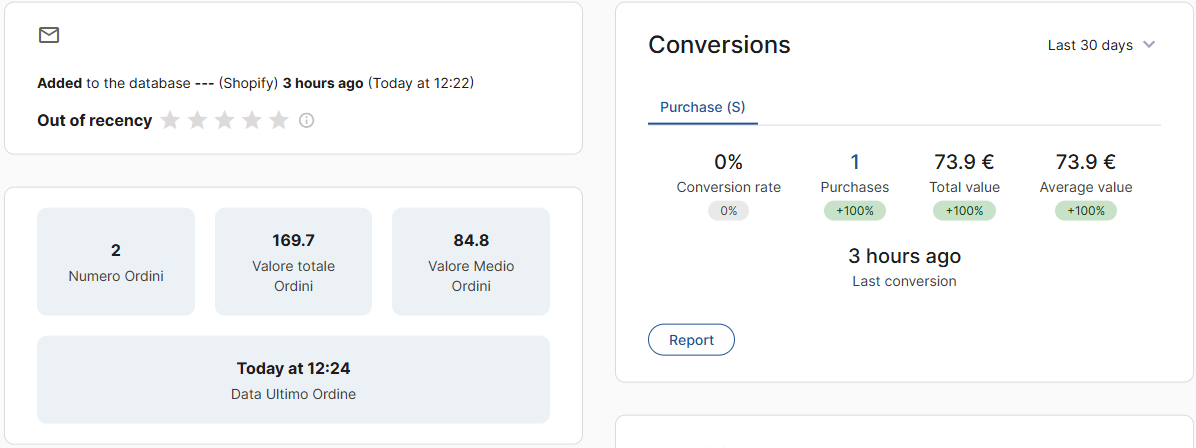Click the 73.9 € Average value figure
This screenshot has height=448, width=1196.
point(1086,162)
